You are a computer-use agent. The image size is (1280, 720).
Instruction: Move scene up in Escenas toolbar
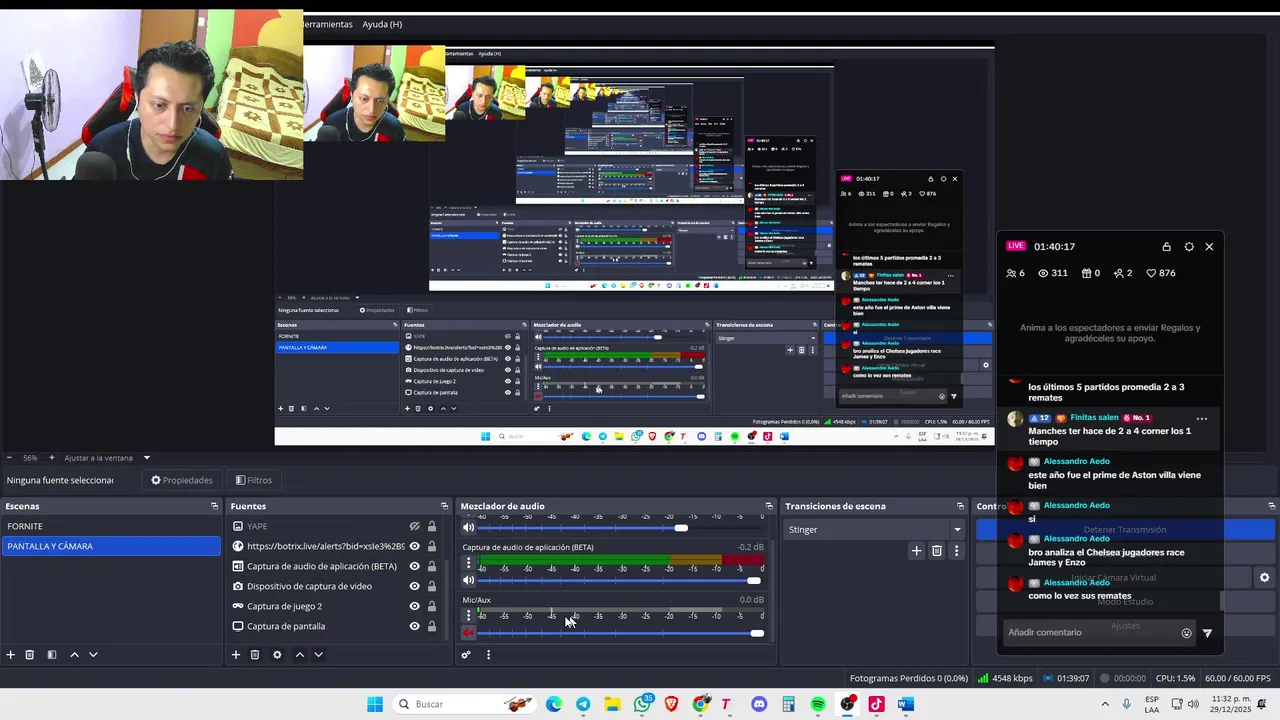click(x=74, y=655)
